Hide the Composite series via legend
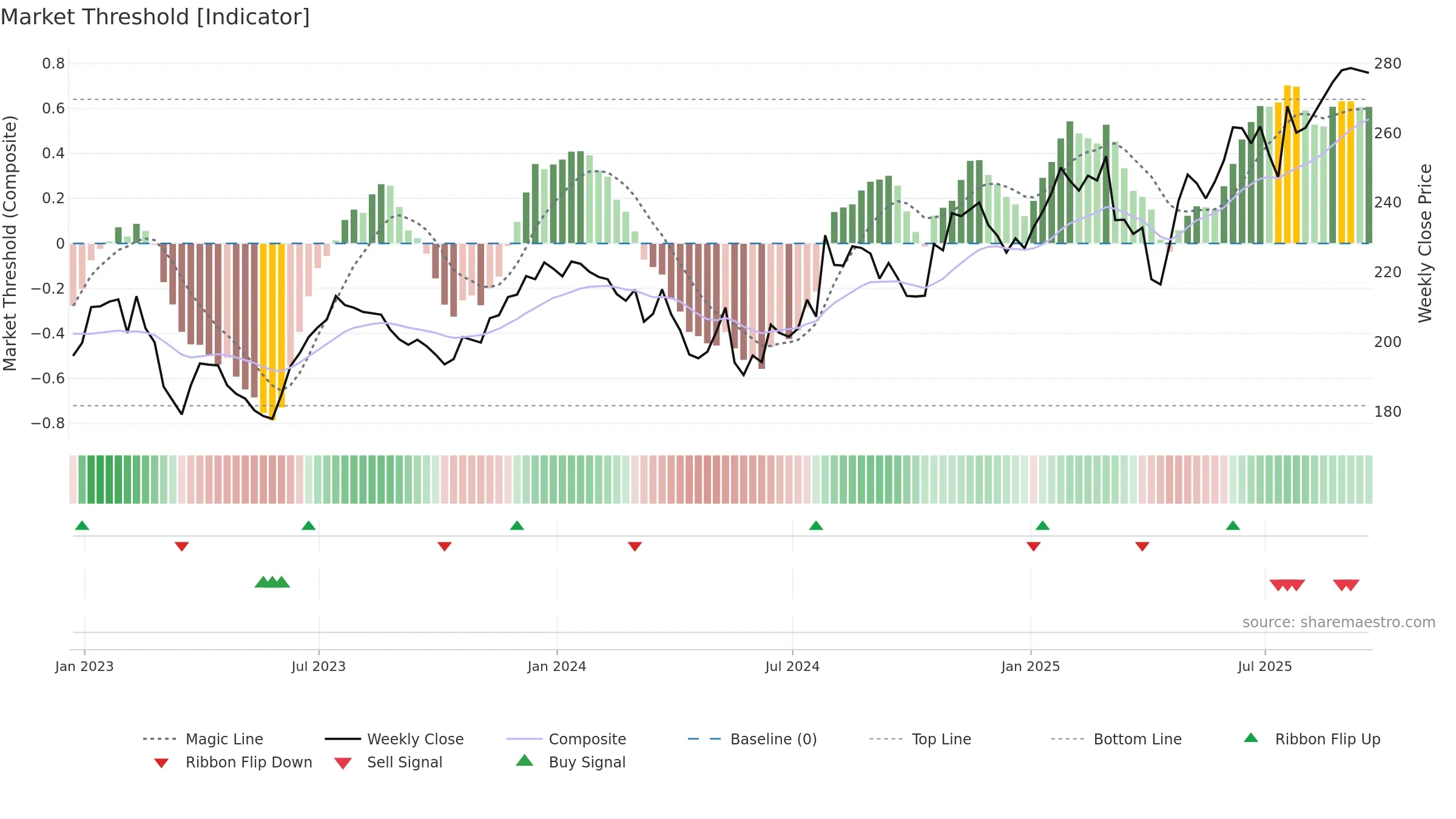The width and height of the screenshot is (1456, 819). tap(566, 739)
